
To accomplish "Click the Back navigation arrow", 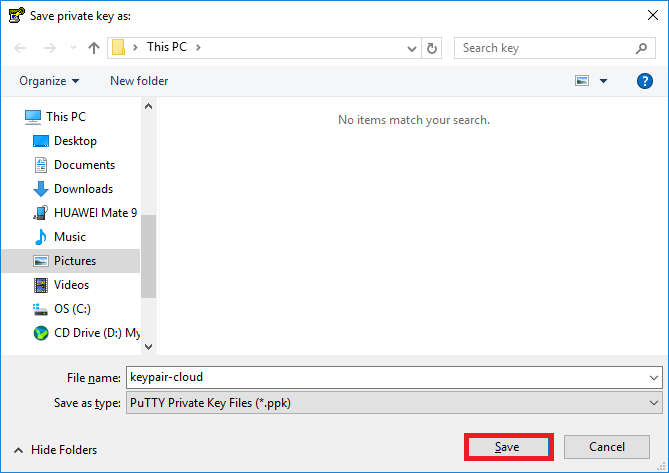I will click(x=20, y=48).
